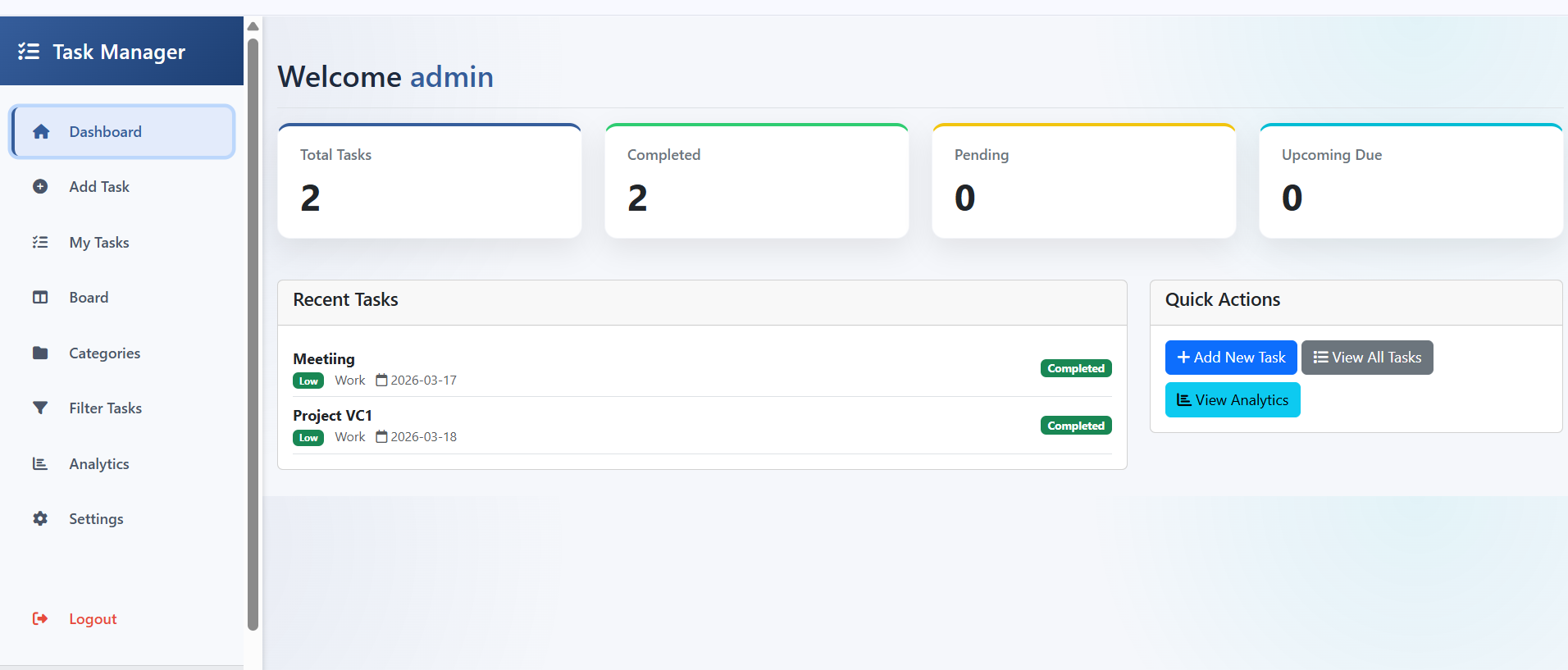Click the date 2026-03-18

tap(424, 437)
